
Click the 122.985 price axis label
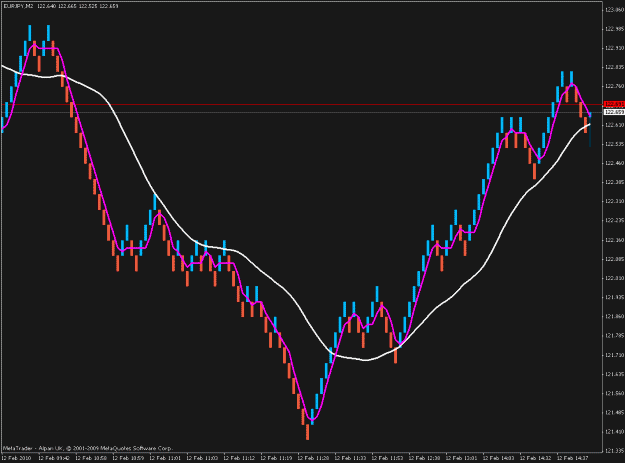point(614,29)
